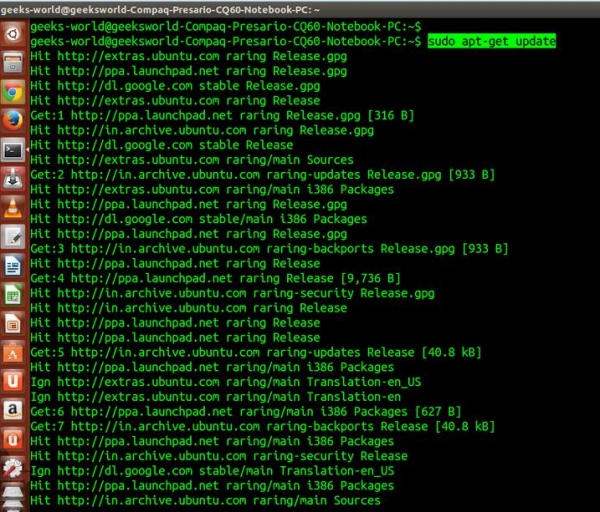Select the 'Get:1' line with [316 B]

[x=222, y=116]
